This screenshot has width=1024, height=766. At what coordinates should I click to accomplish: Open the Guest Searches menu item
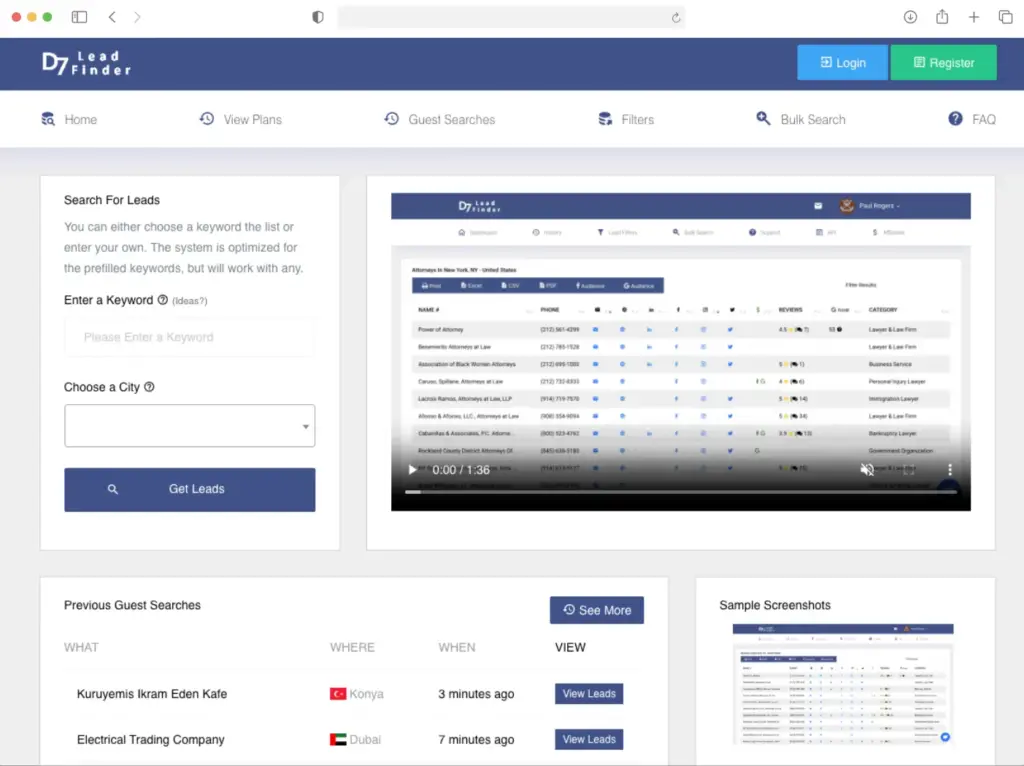pos(440,119)
